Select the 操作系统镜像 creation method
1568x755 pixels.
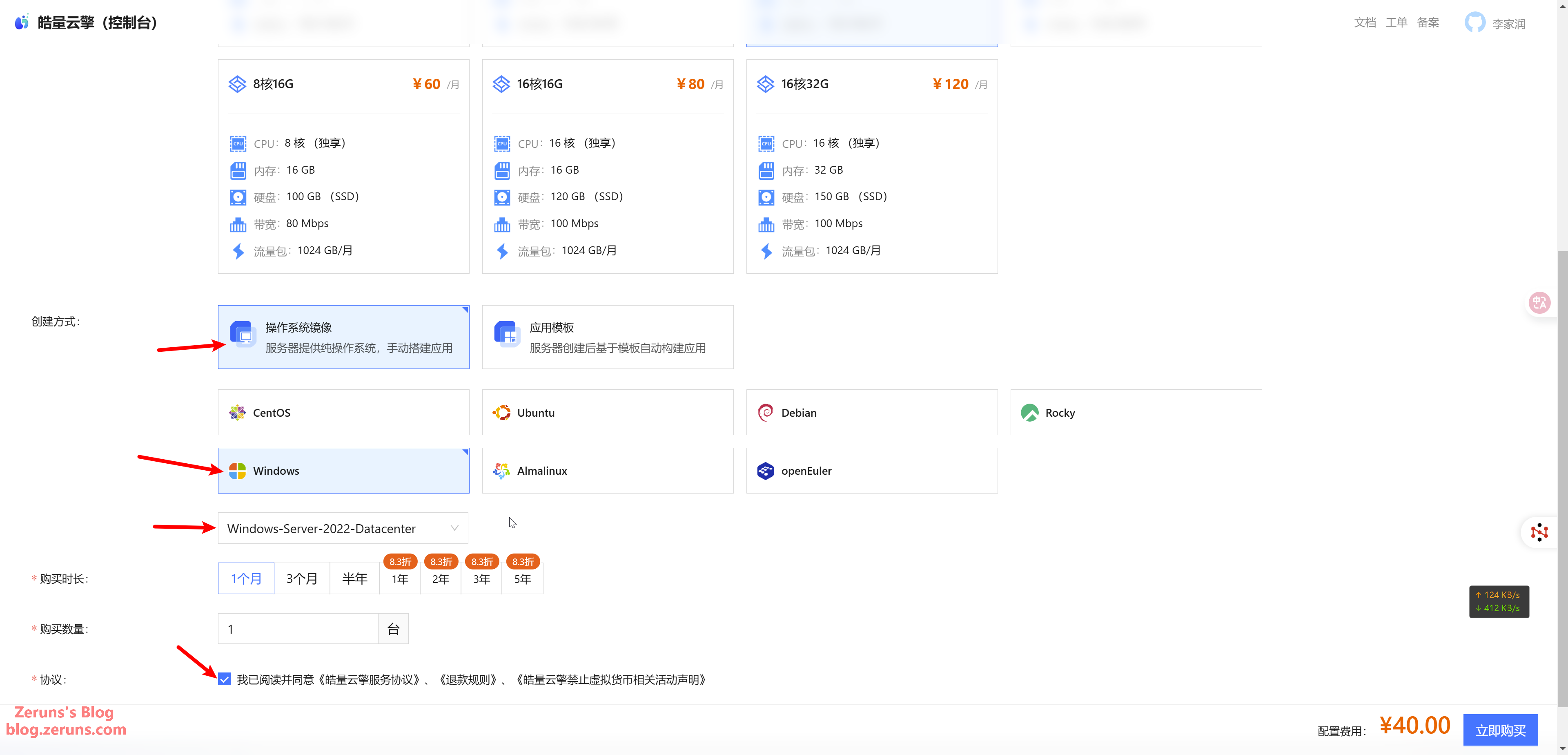coord(343,337)
